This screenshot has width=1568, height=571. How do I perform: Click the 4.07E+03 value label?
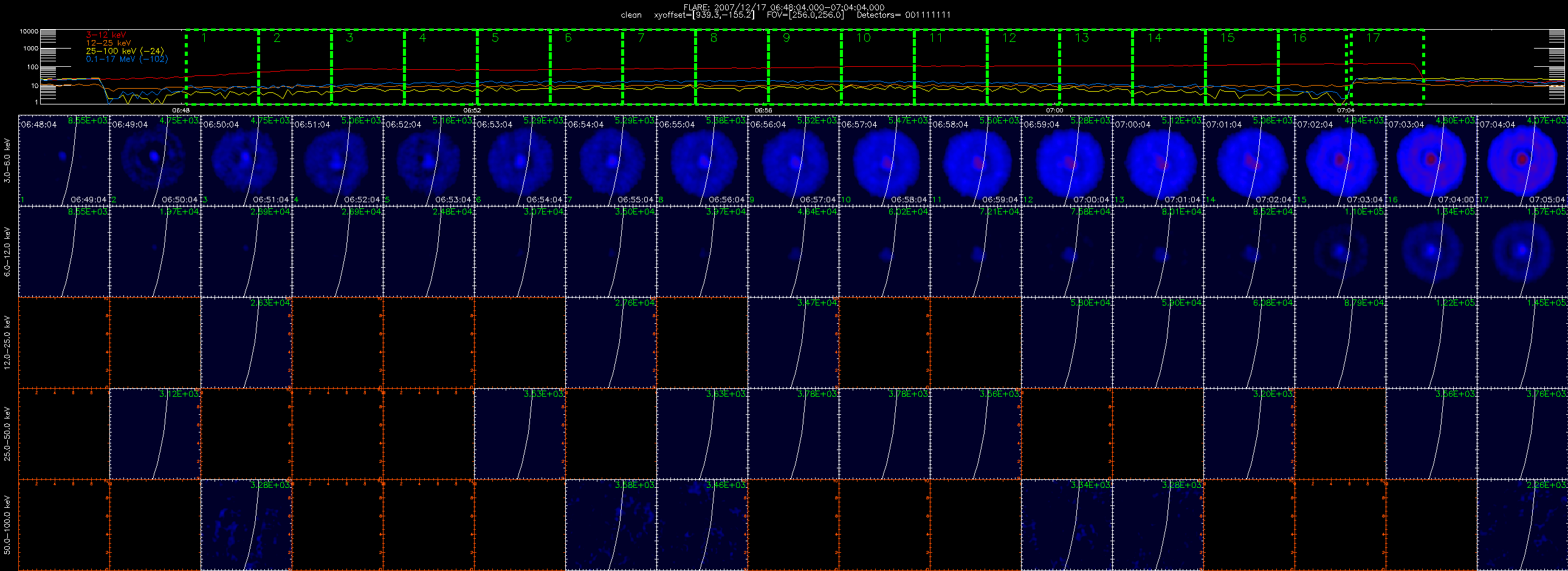point(1547,121)
